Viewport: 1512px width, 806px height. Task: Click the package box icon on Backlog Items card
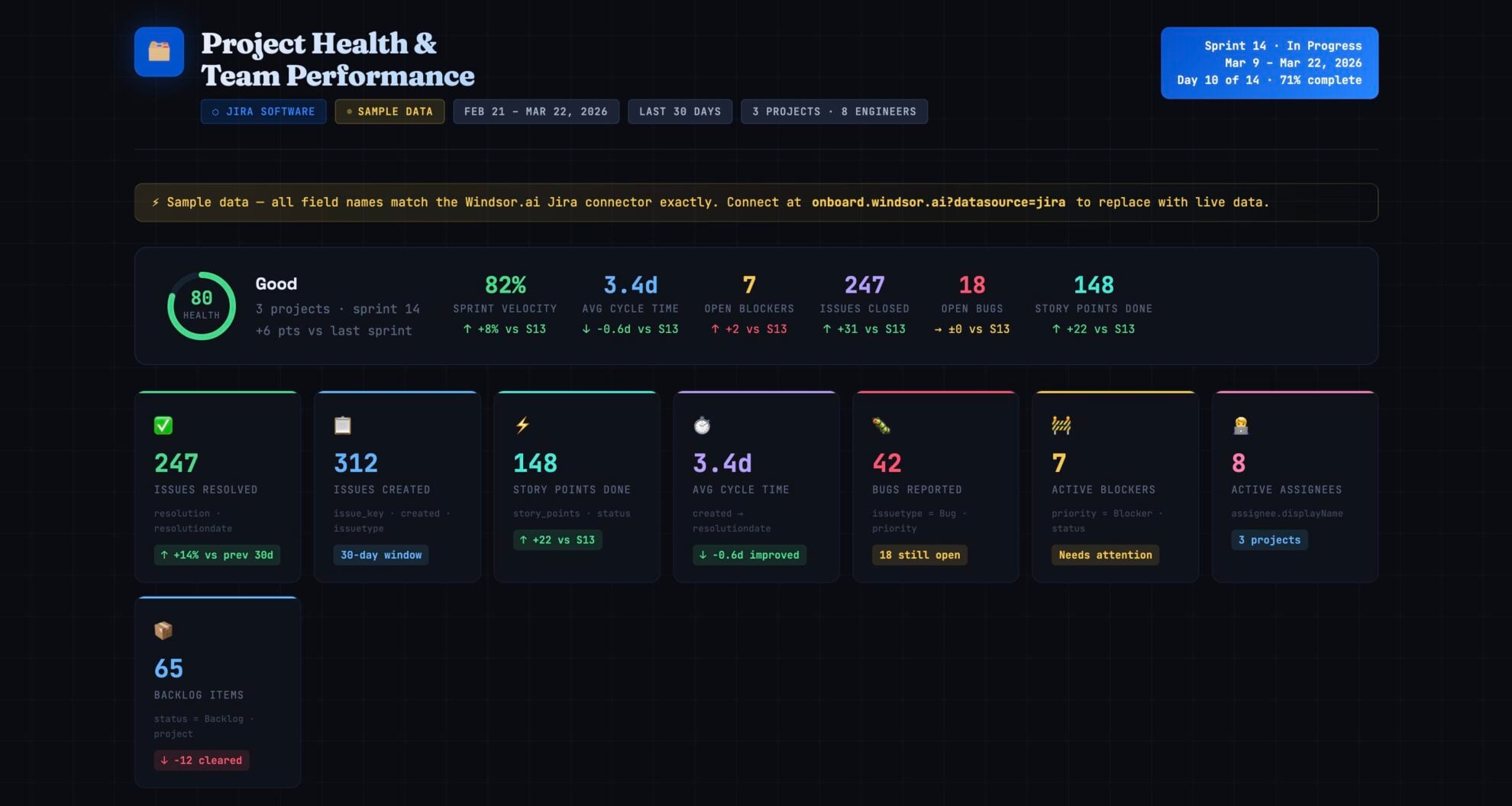click(163, 631)
